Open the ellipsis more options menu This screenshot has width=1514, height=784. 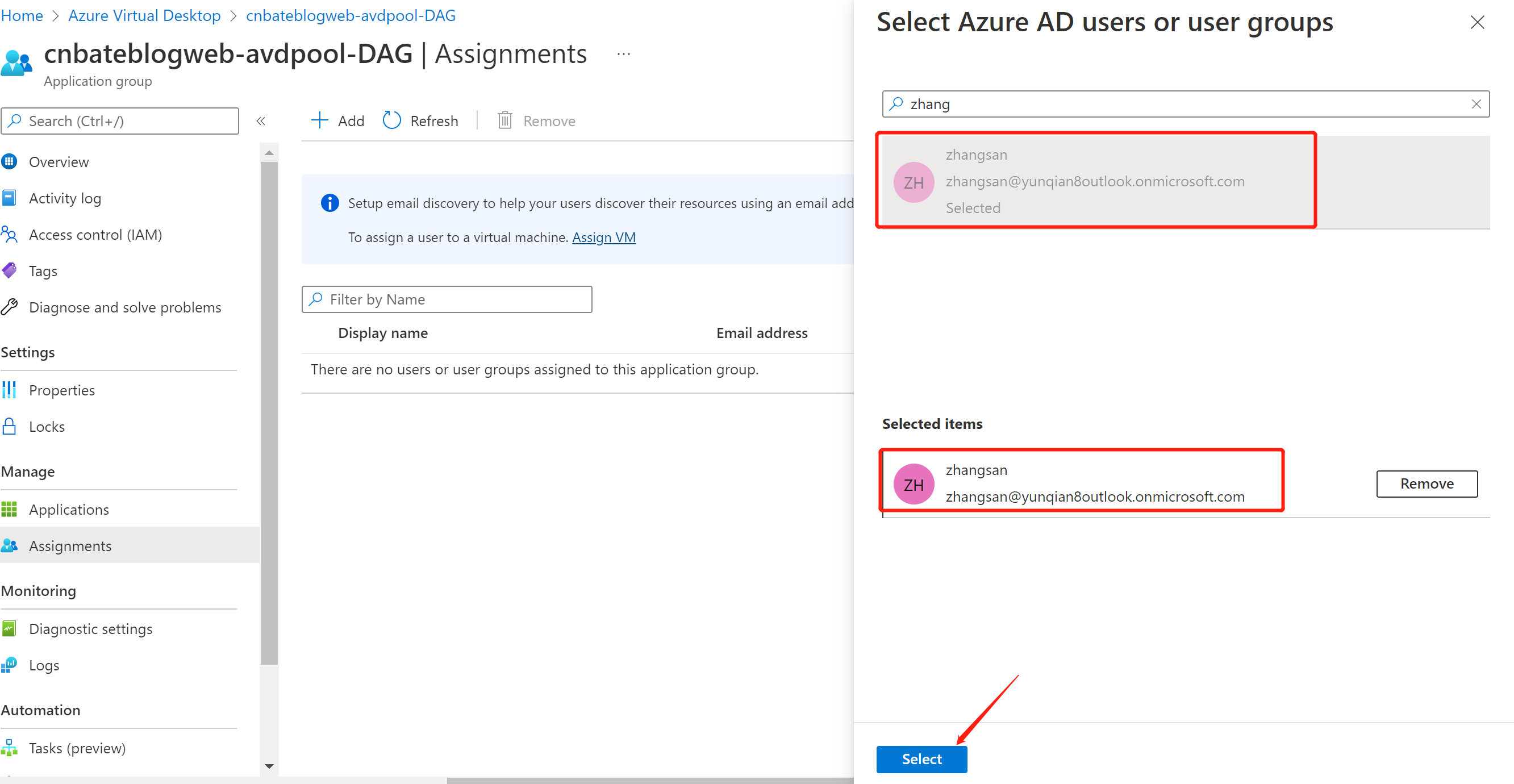click(624, 54)
